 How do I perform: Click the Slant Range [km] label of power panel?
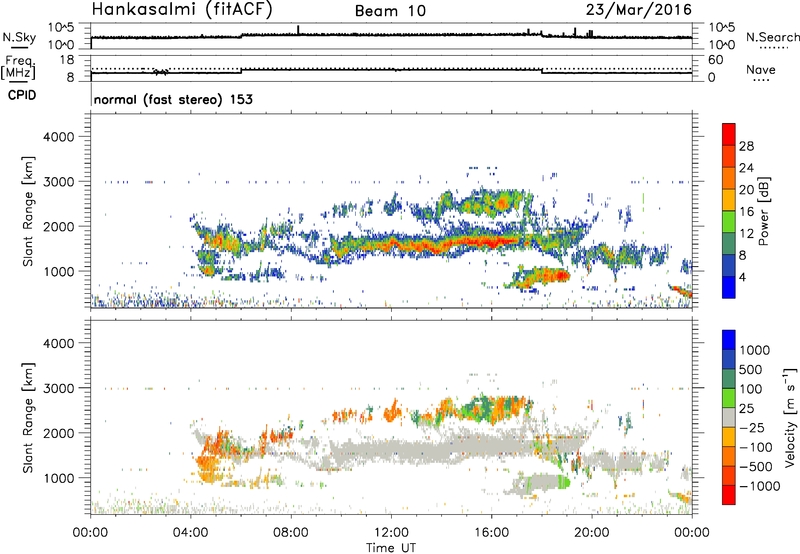click(x=28, y=212)
